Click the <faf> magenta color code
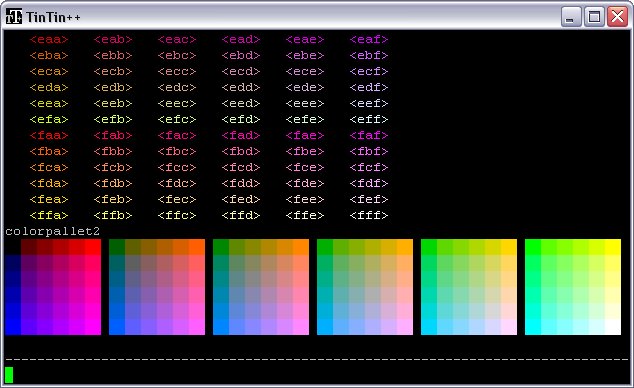The width and height of the screenshot is (634, 388). [x=369, y=135]
